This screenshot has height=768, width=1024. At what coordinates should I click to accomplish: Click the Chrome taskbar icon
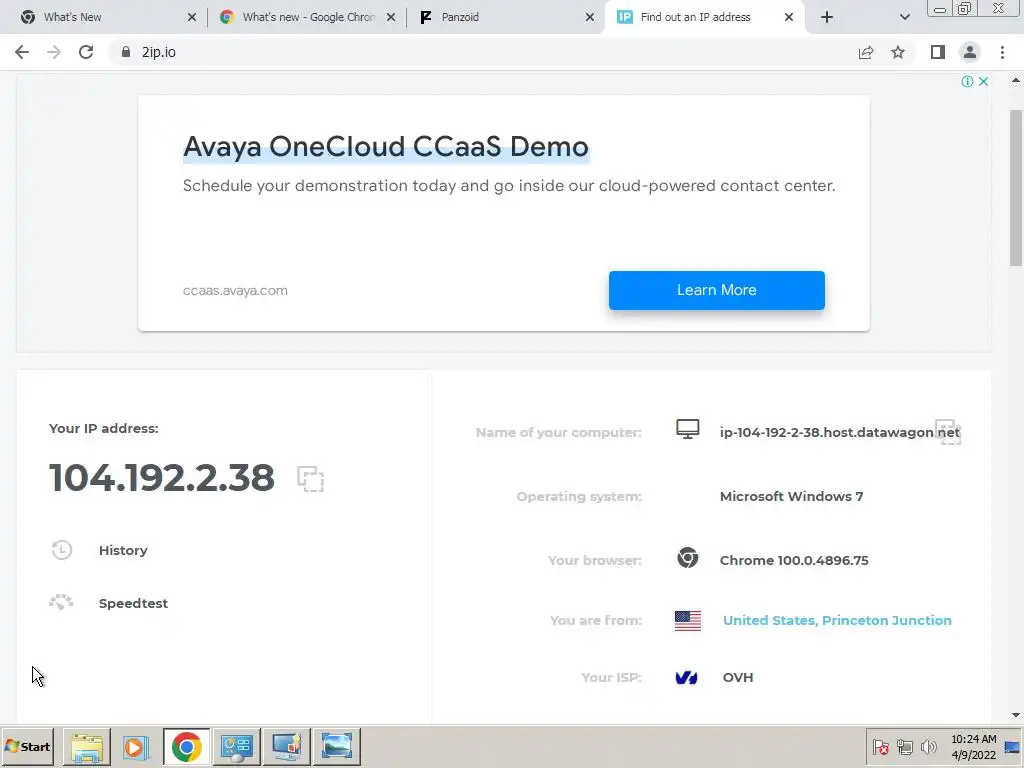pos(187,747)
